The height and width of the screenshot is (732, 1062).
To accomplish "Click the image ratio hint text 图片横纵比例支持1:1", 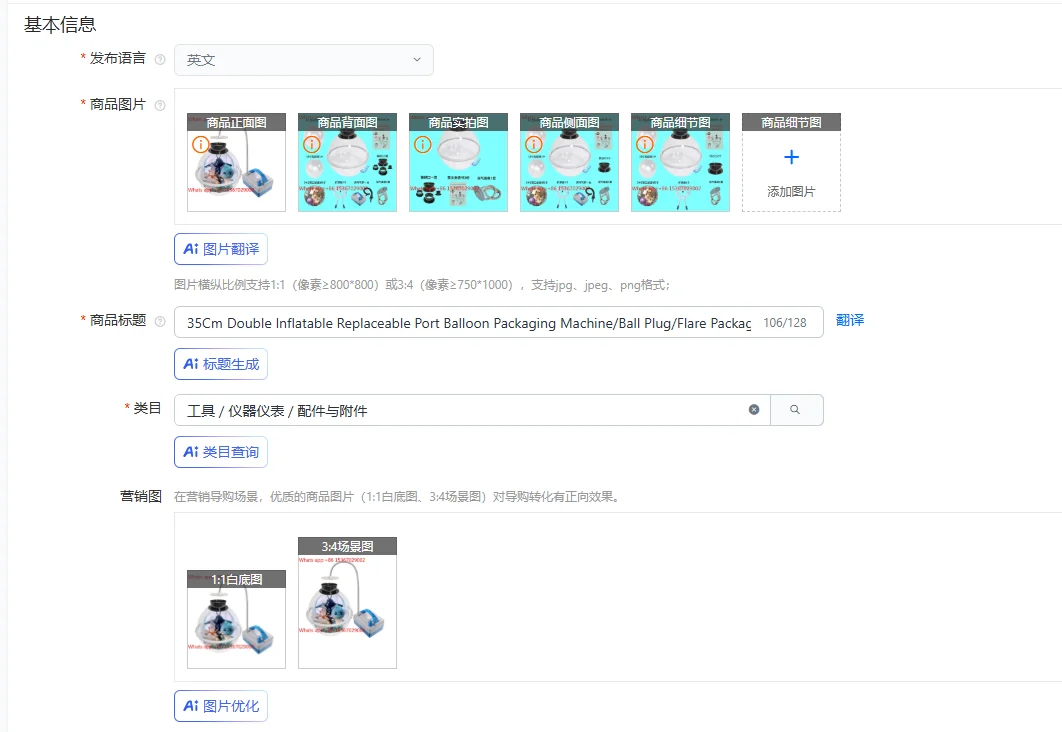I will [422, 285].
